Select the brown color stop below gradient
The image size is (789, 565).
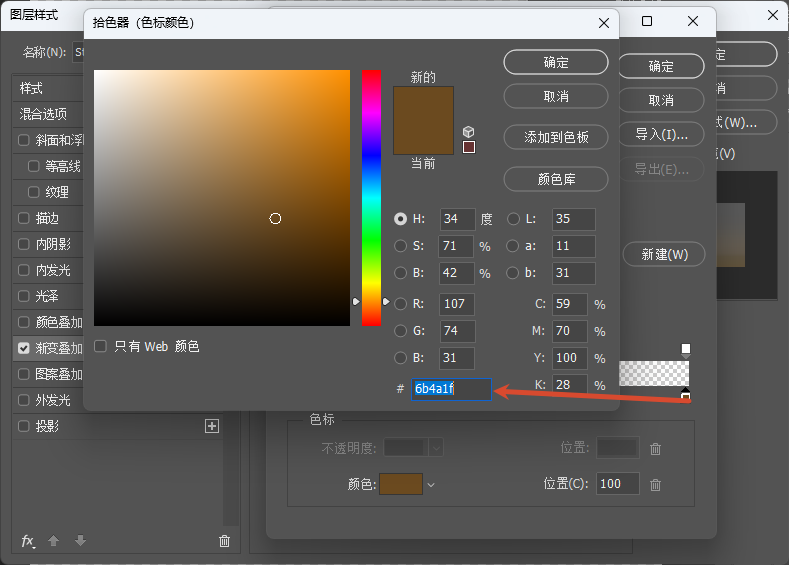click(685, 394)
